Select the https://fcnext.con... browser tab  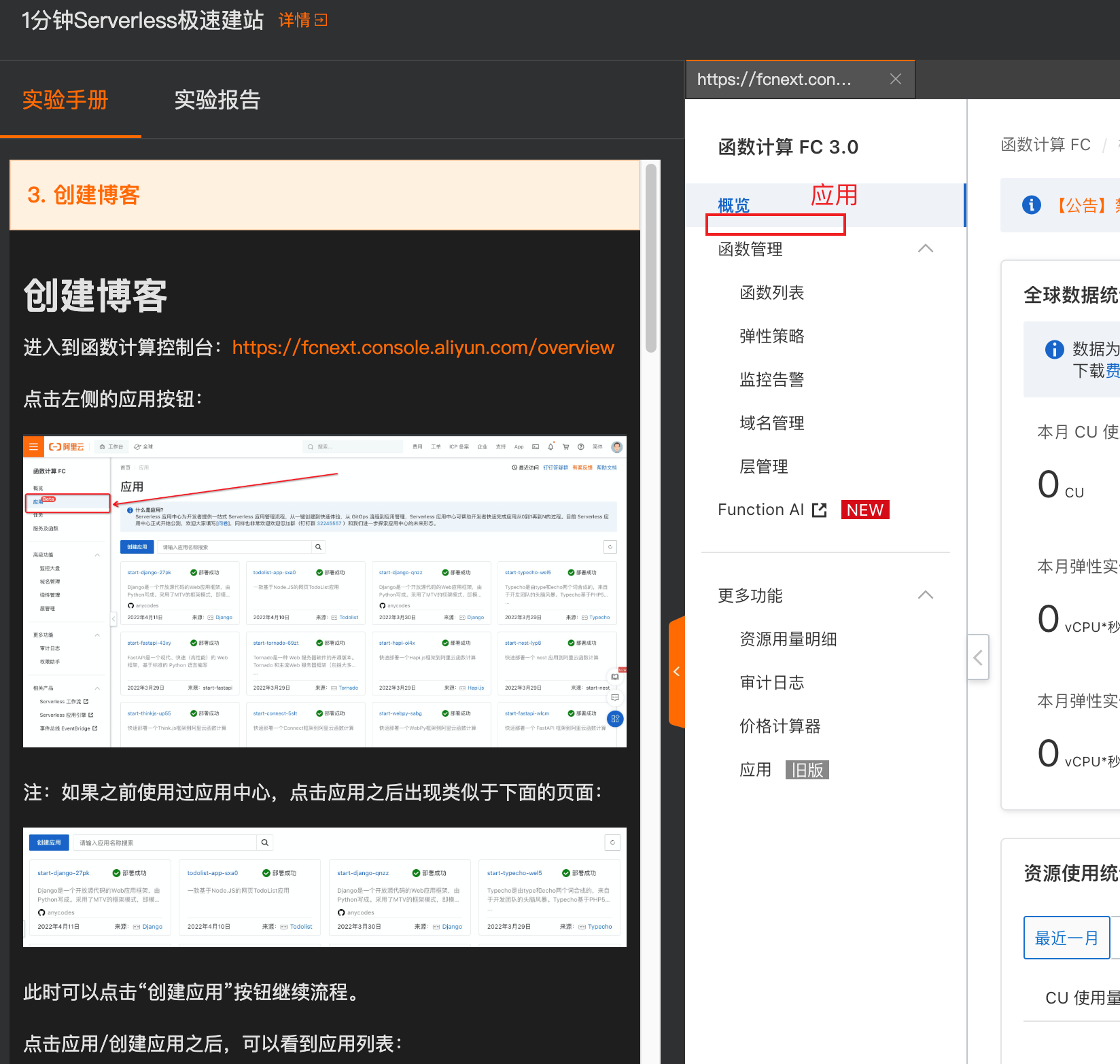[x=800, y=79]
